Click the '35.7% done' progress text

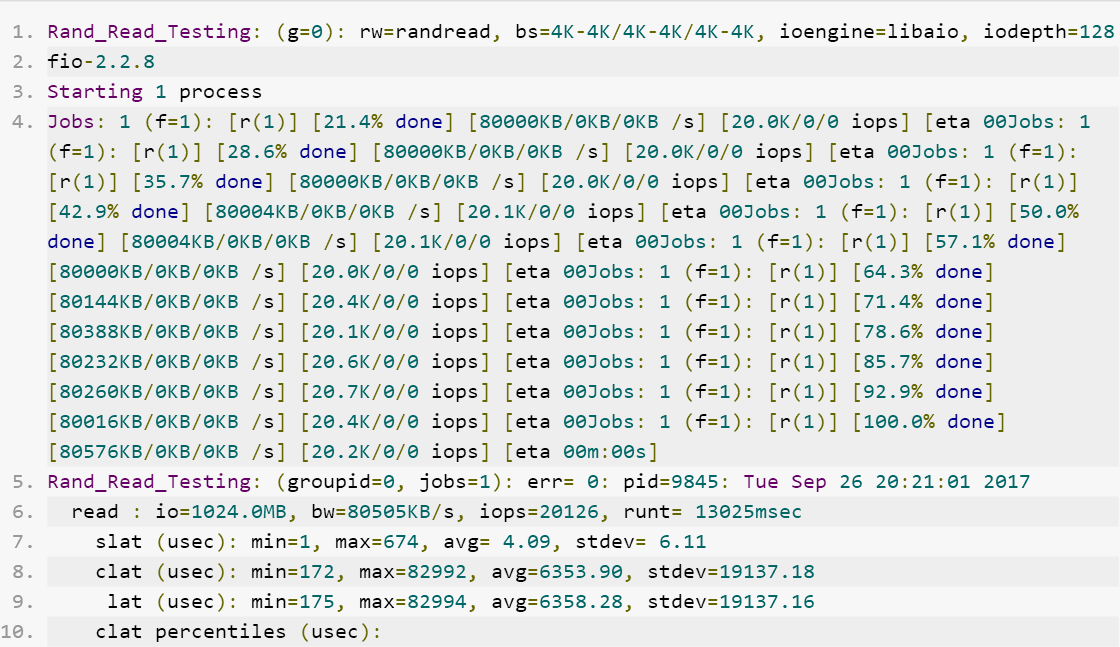pyautogui.click(x=203, y=182)
